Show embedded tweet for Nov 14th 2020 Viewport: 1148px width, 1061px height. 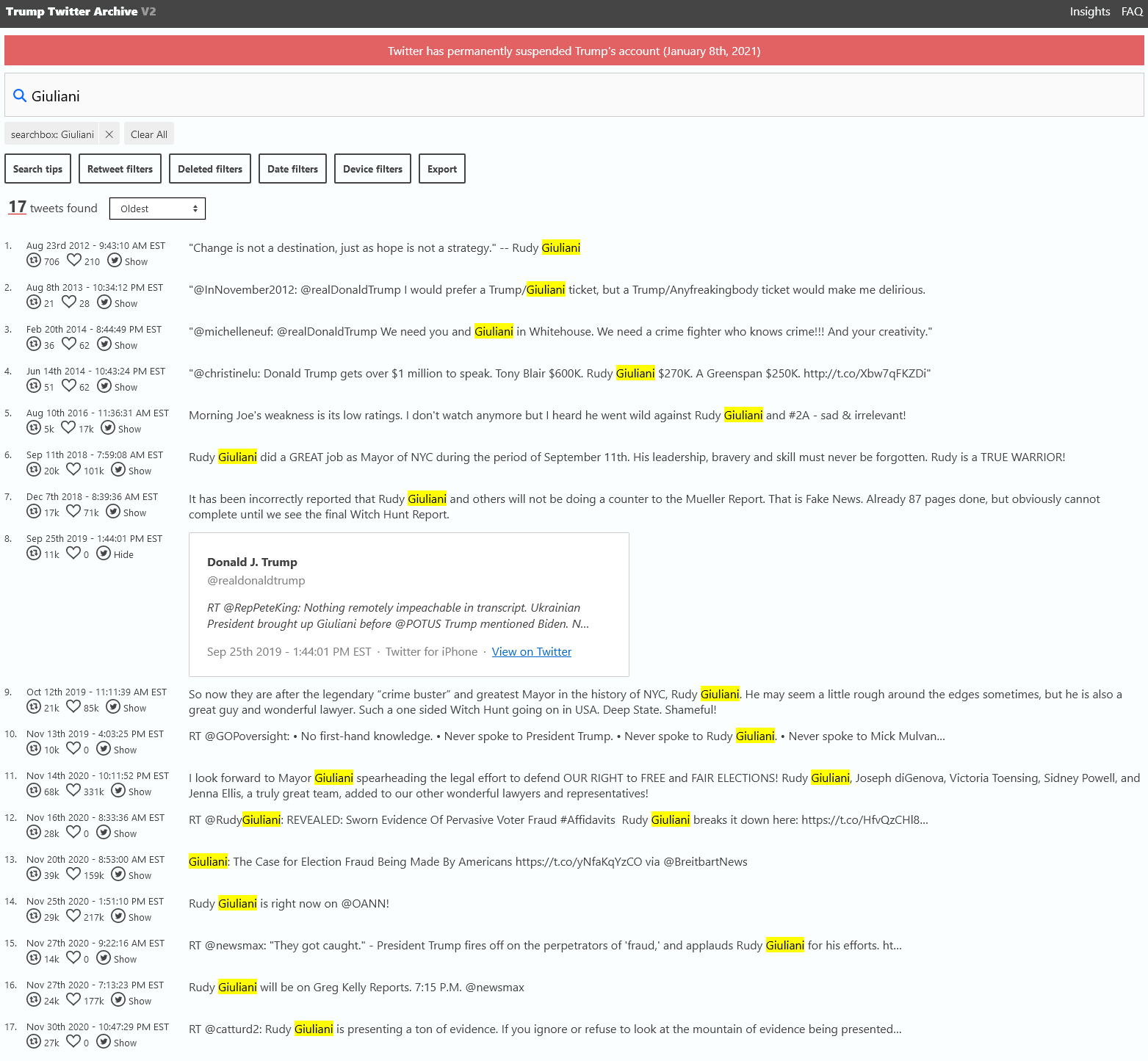tap(140, 792)
